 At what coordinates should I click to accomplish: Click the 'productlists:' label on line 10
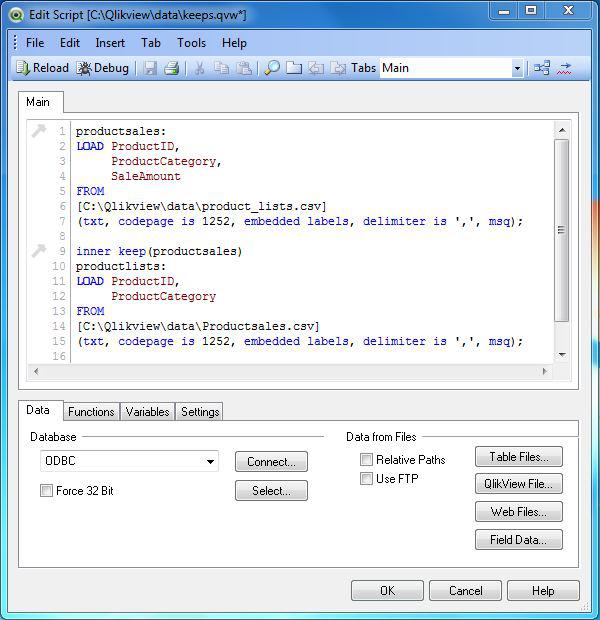(121, 267)
